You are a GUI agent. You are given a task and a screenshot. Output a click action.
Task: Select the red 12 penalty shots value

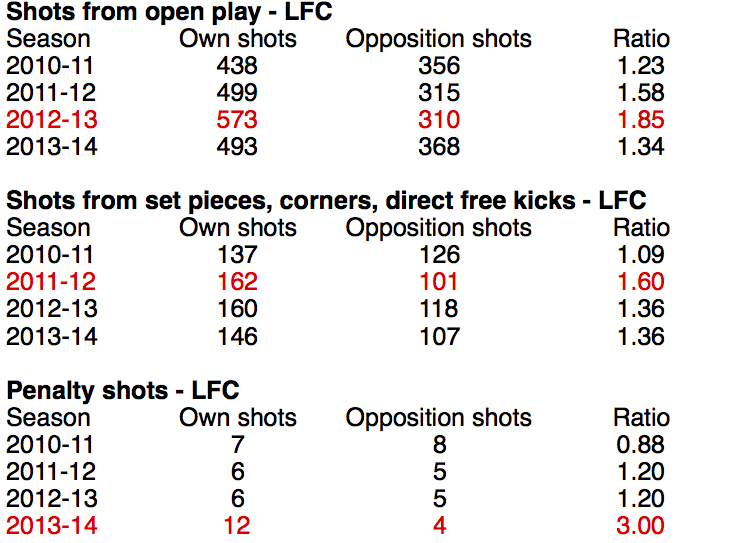(x=238, y=525)
